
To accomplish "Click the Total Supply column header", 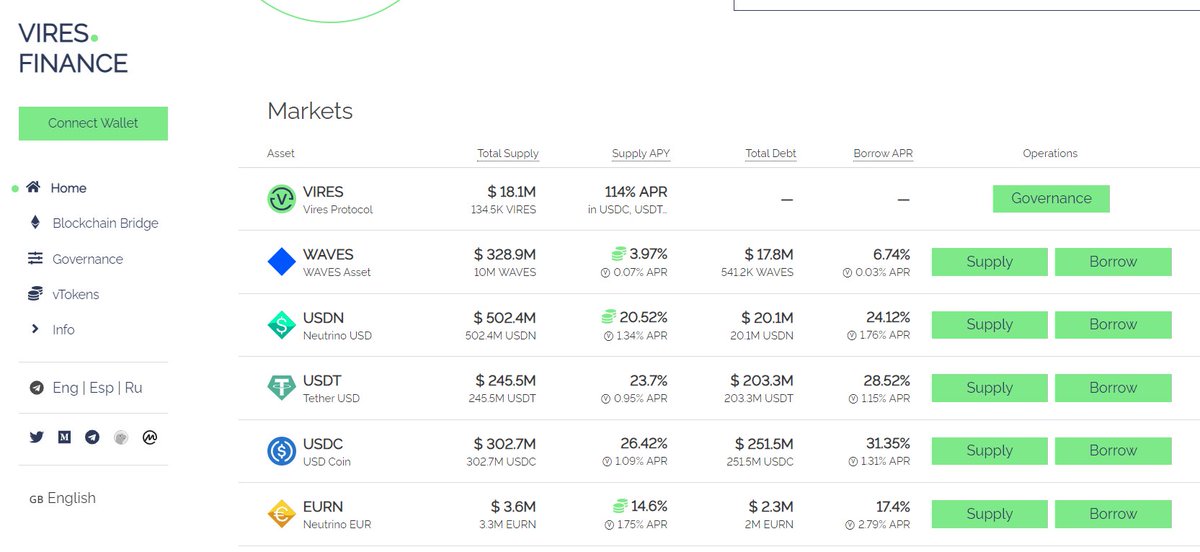I will (508, 154).
